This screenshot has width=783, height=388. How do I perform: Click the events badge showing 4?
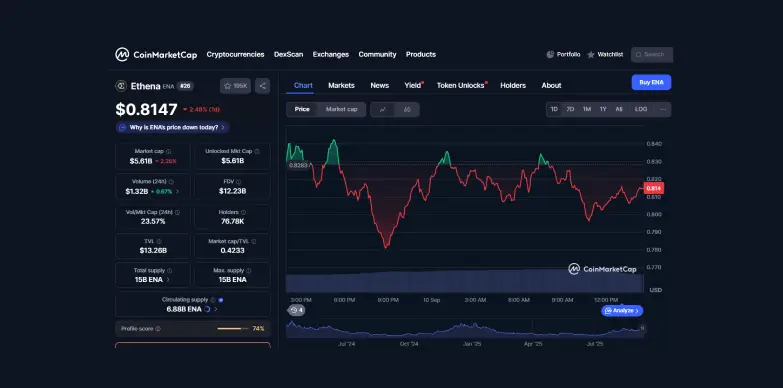click(296, 311)
